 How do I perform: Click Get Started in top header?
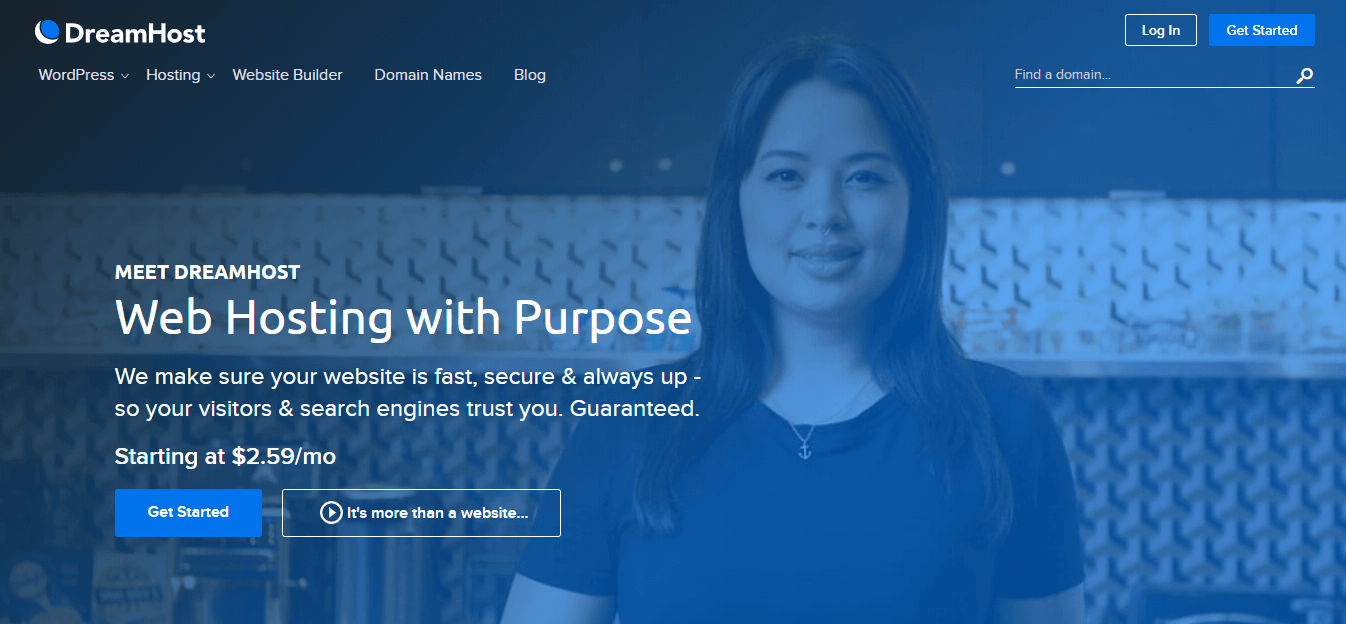pyautogui.click(x=1262, y=30)
